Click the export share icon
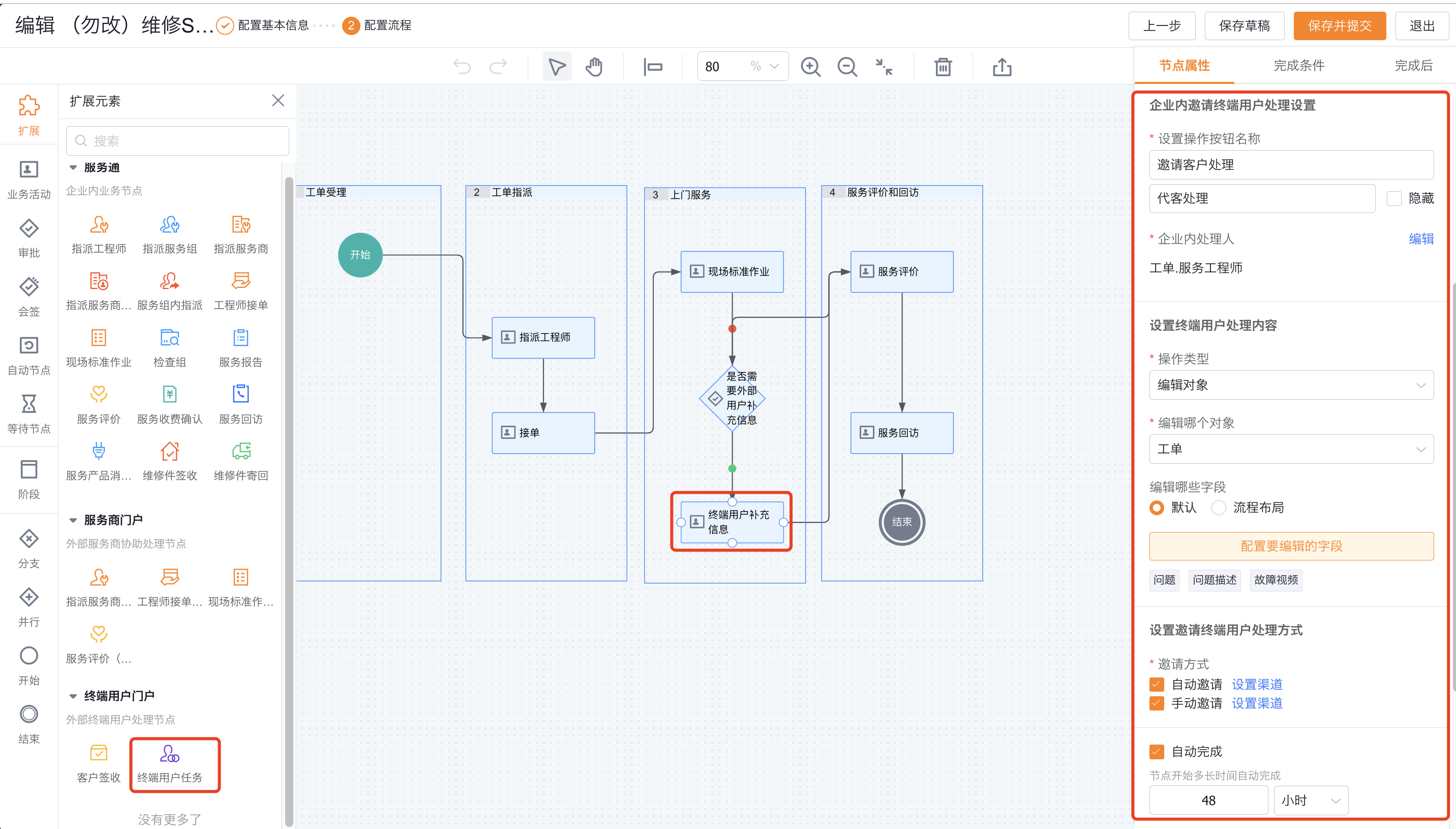1456x829 pixels. coord(1002,67)
